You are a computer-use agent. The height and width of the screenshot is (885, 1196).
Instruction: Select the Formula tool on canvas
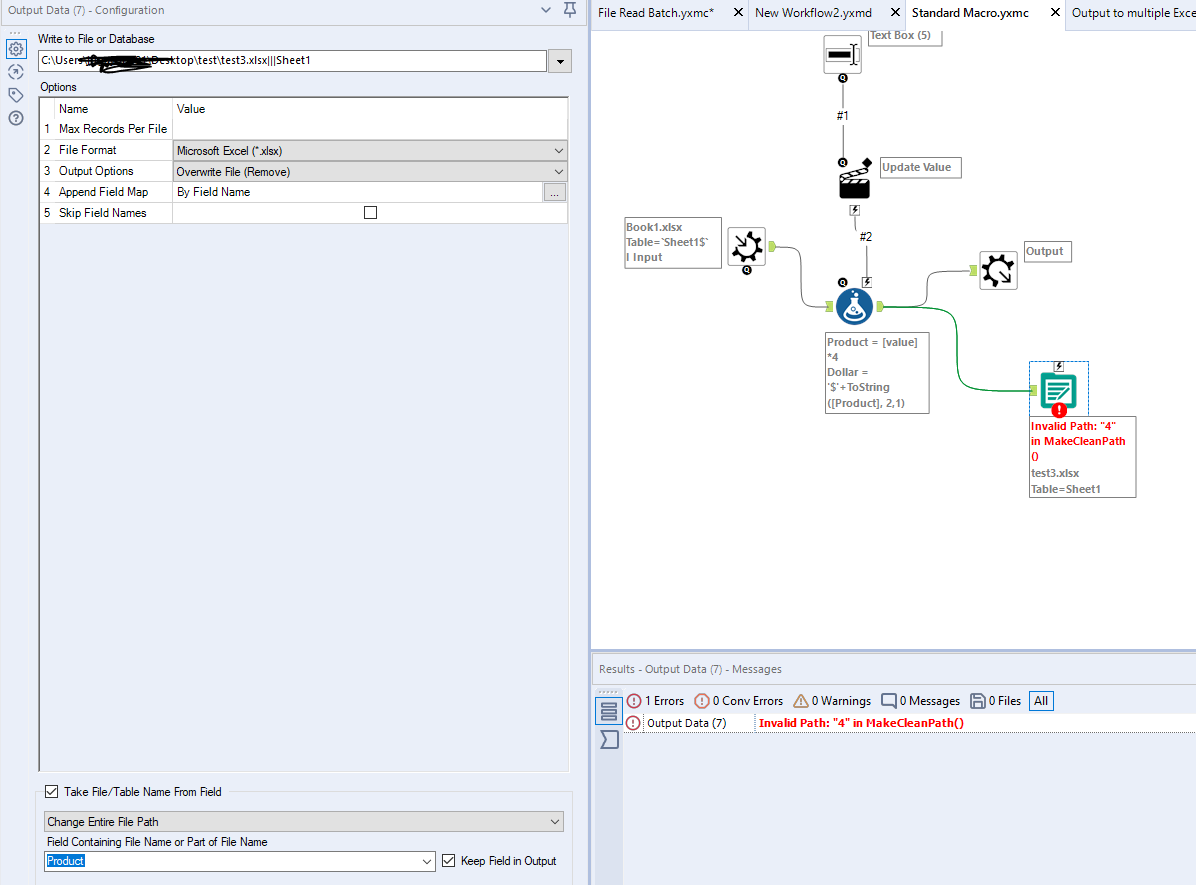click(854, 307)
